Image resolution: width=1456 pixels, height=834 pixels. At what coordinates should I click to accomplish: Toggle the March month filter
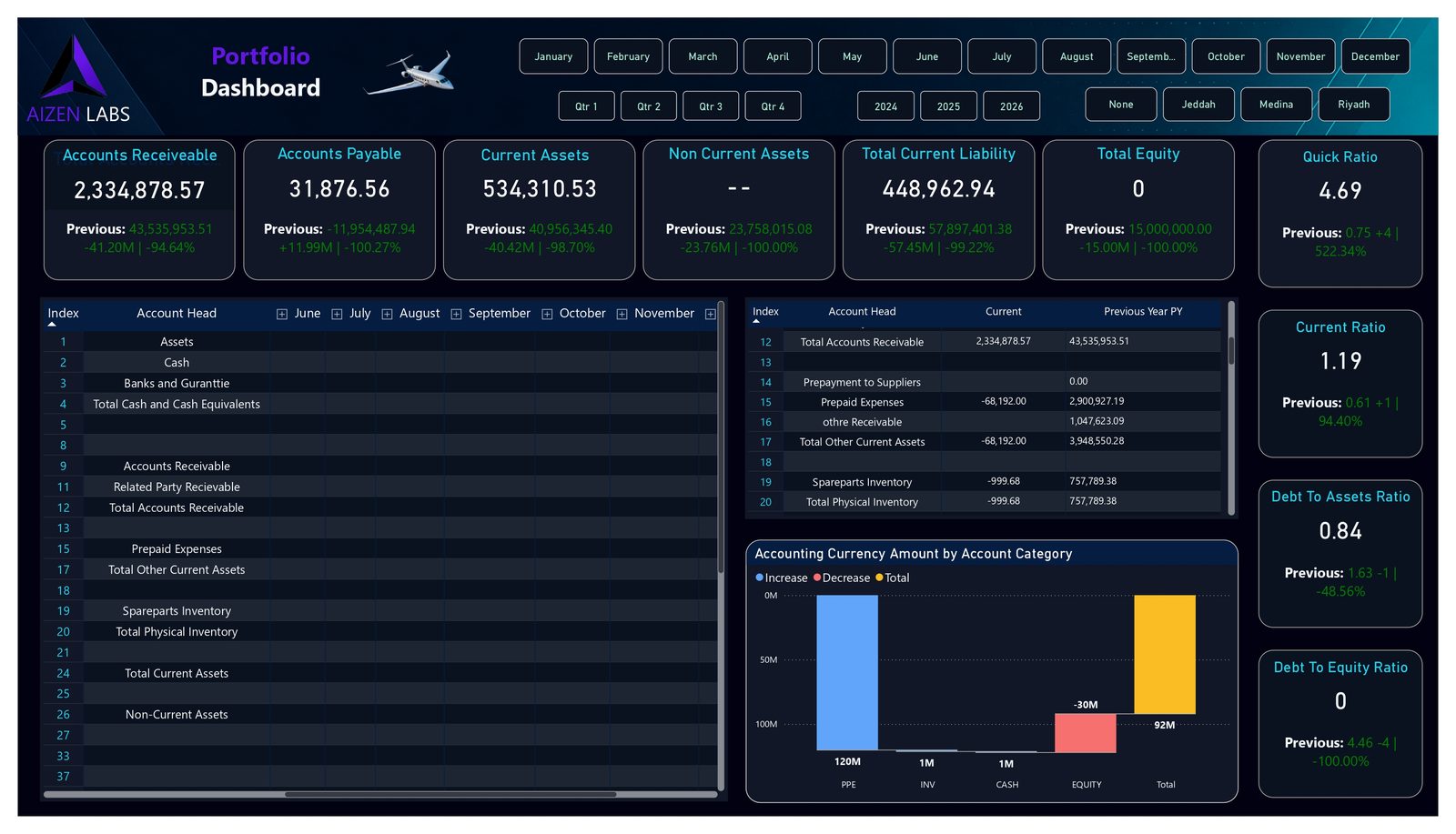pyautogui.click(x=703, y=56)
